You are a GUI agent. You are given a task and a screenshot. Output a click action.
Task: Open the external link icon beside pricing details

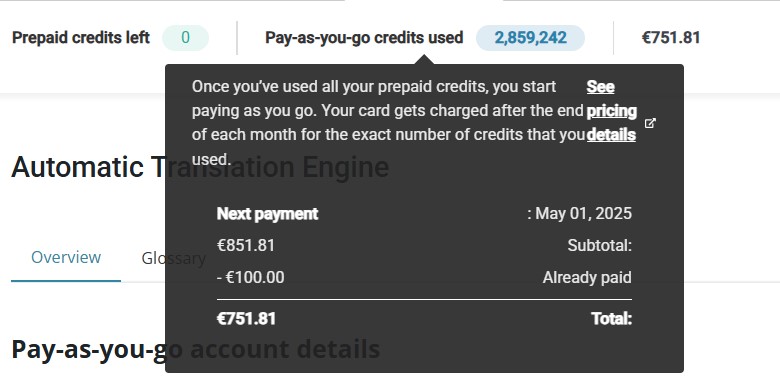(650, 123)
